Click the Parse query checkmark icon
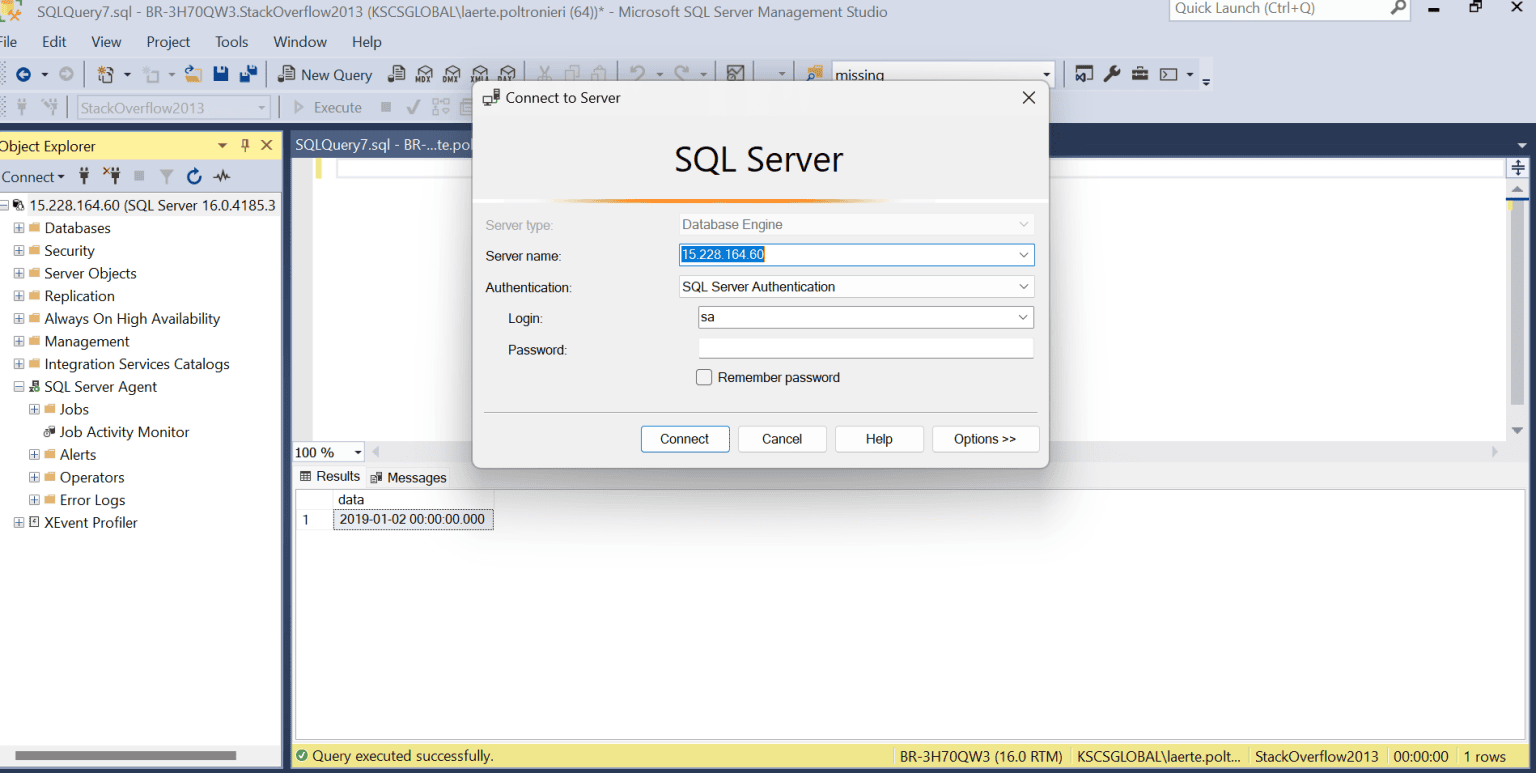Image resolution: width=1536 pixels, height=773 pixels. pyautogui.click(x=414, y=107)
